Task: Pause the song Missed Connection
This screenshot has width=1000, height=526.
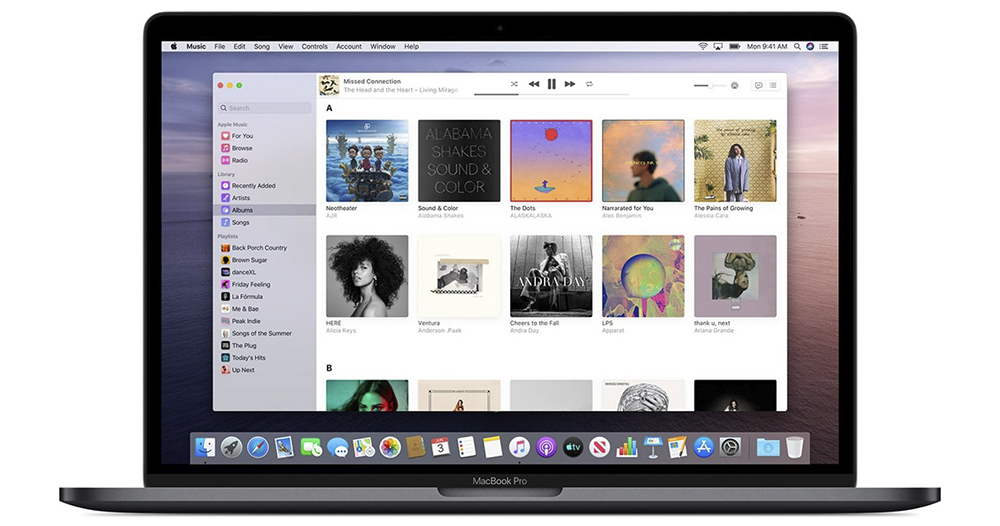Action: [x=551, y=85]
